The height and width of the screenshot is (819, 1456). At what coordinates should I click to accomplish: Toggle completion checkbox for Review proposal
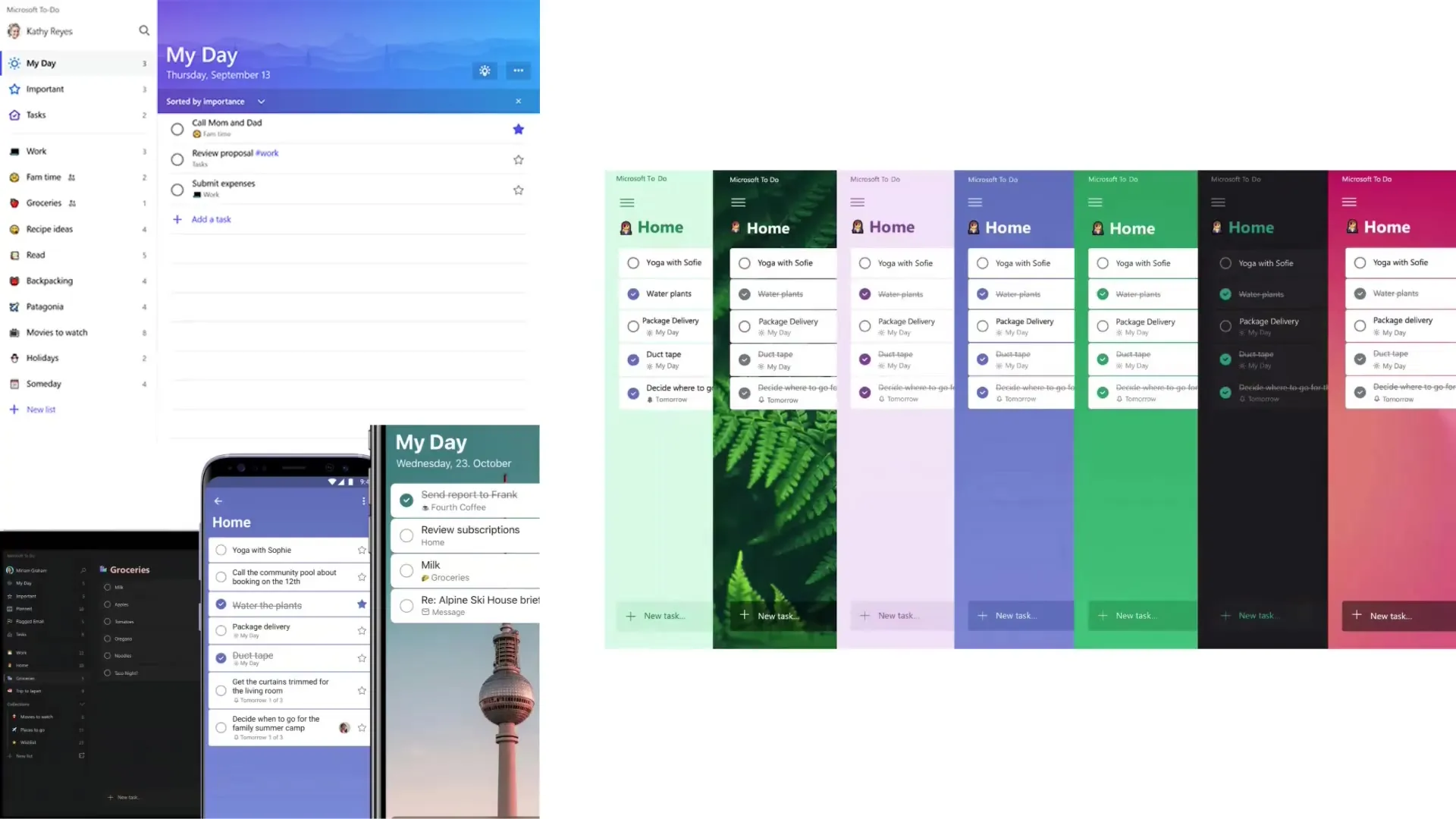pos(176,158)
